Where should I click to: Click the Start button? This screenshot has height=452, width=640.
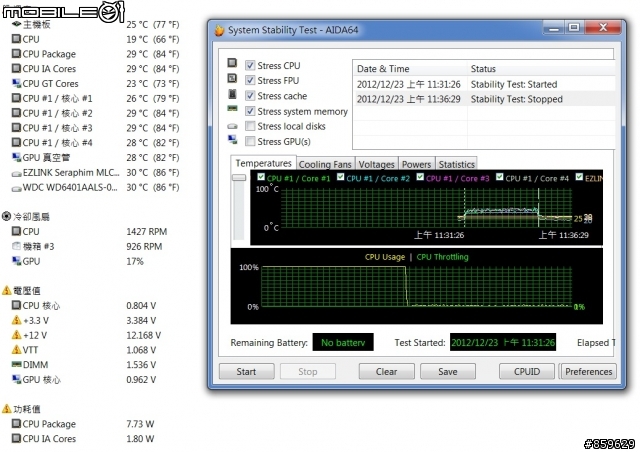click(x=247, y=372)
